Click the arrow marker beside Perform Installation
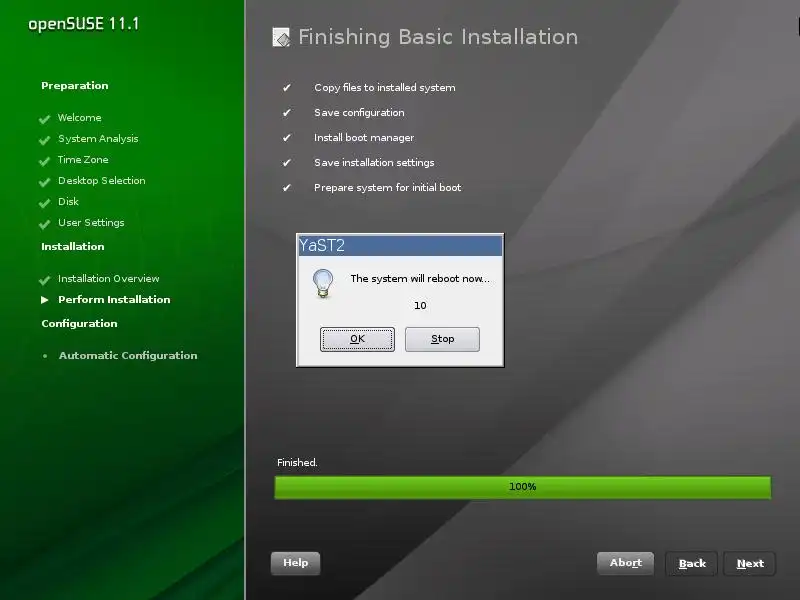Screen dimensions: 800x600 point(45,300)
